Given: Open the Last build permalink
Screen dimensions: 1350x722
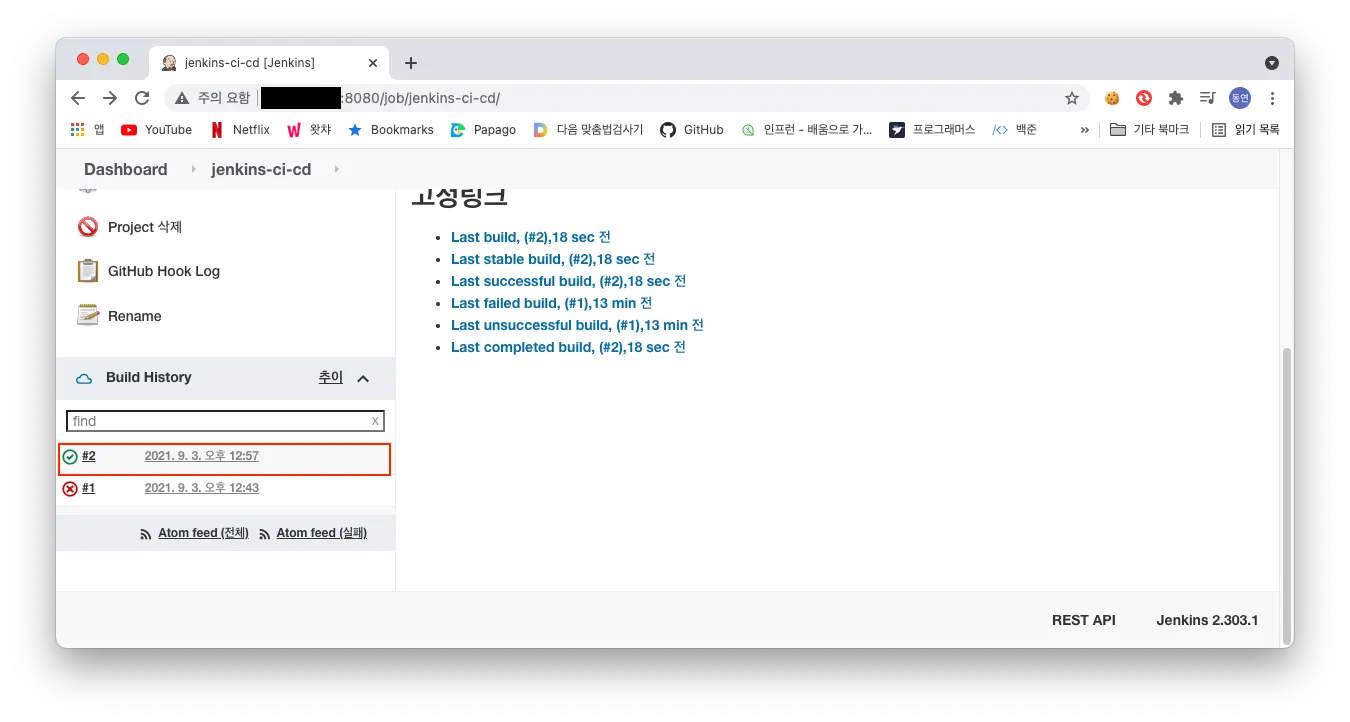Looking at the screenshot, I should 531,237.
